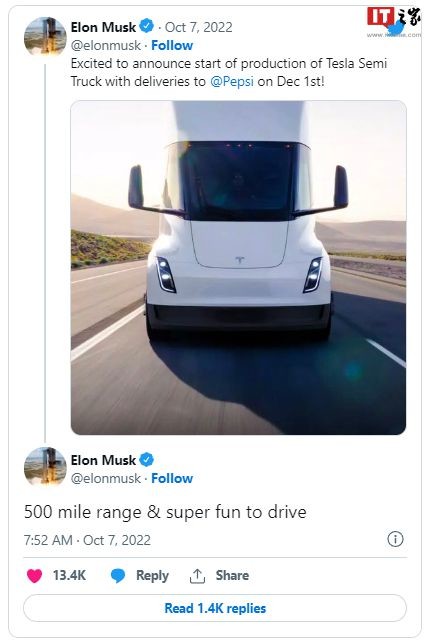Click the 13.4K likes count
This screenshot has width=428, height=641.
click(69, 576)
